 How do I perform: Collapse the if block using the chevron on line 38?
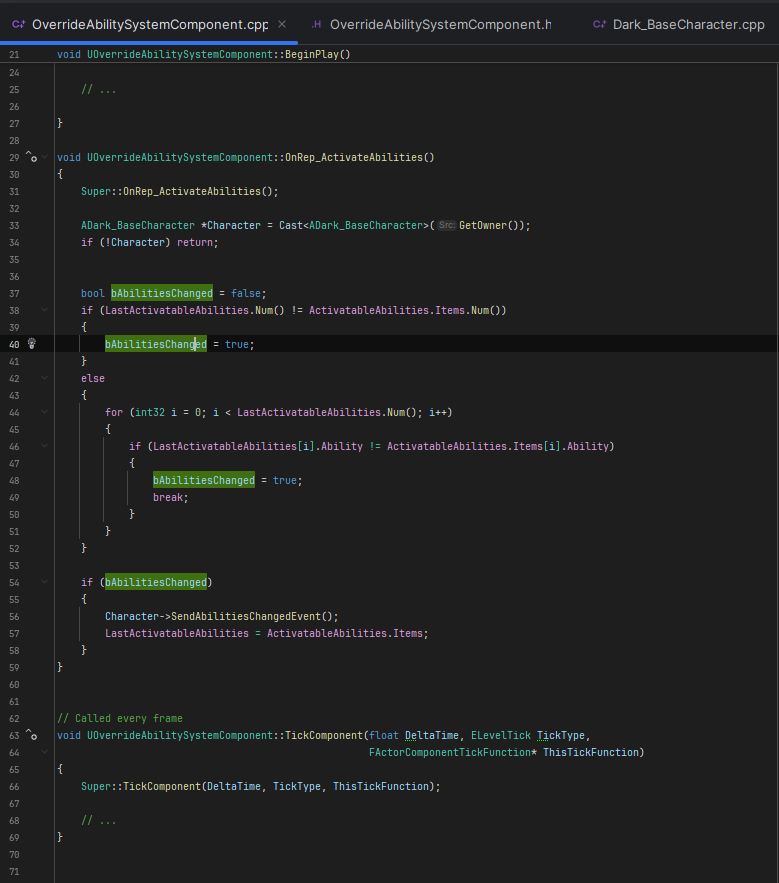pos(44,310)
